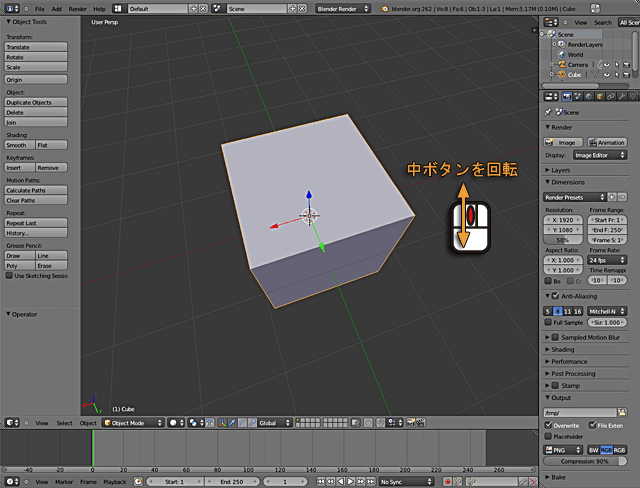Image resolution: width=640 pixels, height=488 pixels.
Task: Click the output folder browse icon
Action: coord(622,412)
